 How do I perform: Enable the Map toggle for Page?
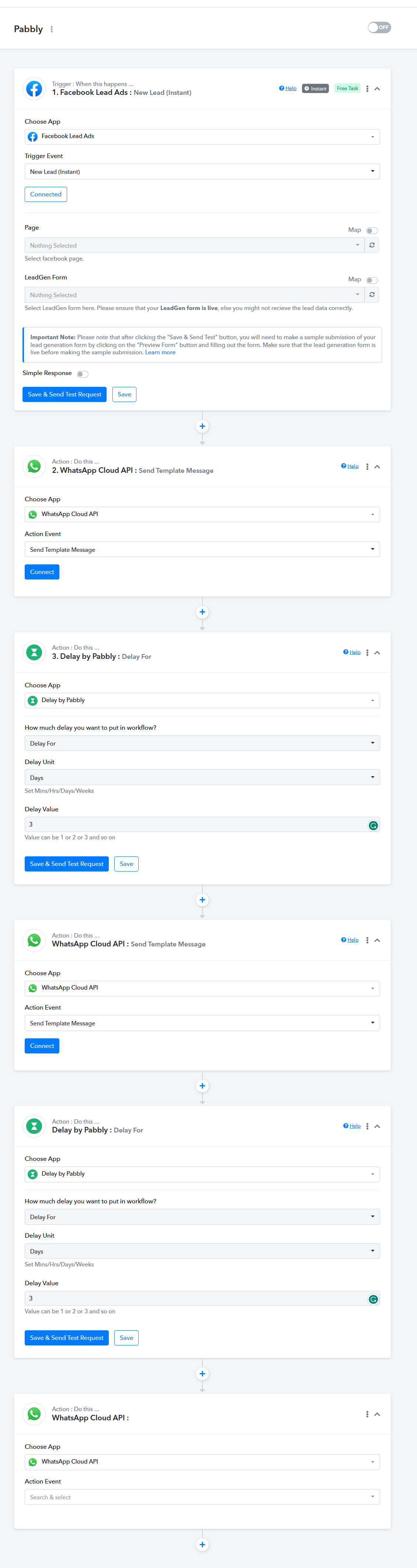click(x=372, y=231)
